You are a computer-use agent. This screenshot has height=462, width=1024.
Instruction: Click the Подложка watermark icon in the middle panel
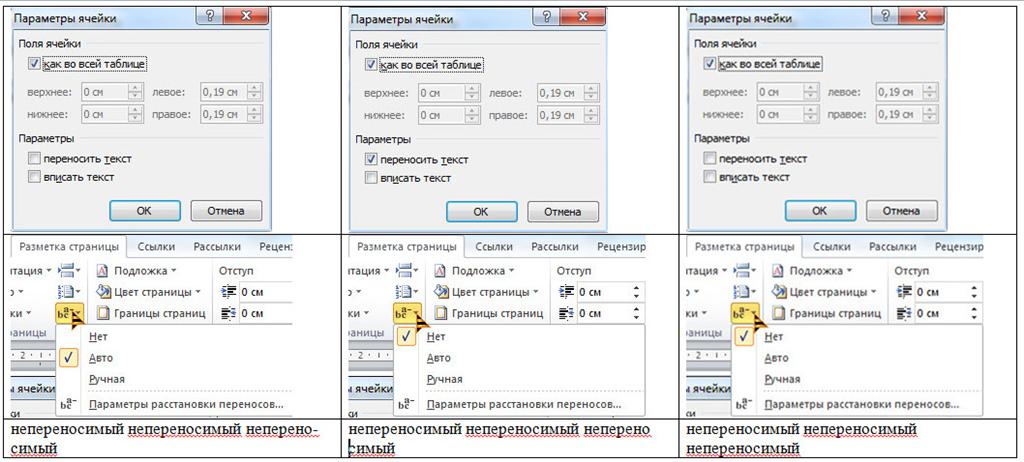click(441, 271)
